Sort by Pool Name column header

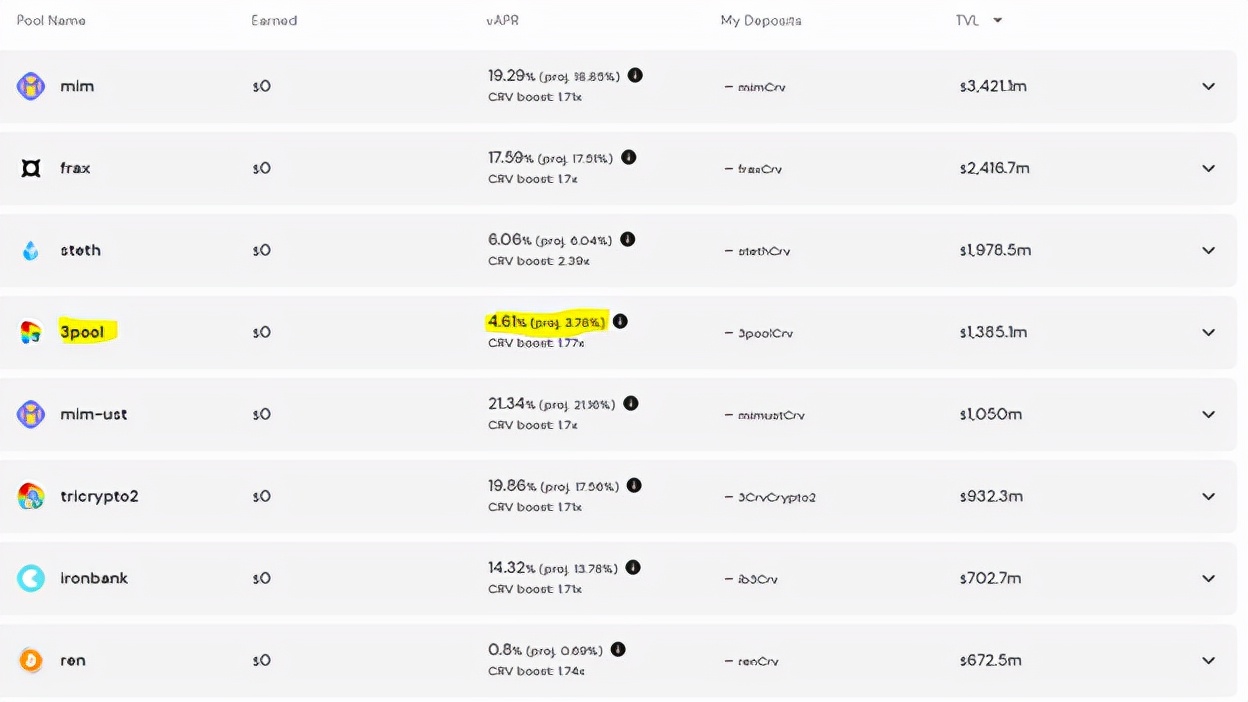(x=51, y=20)
